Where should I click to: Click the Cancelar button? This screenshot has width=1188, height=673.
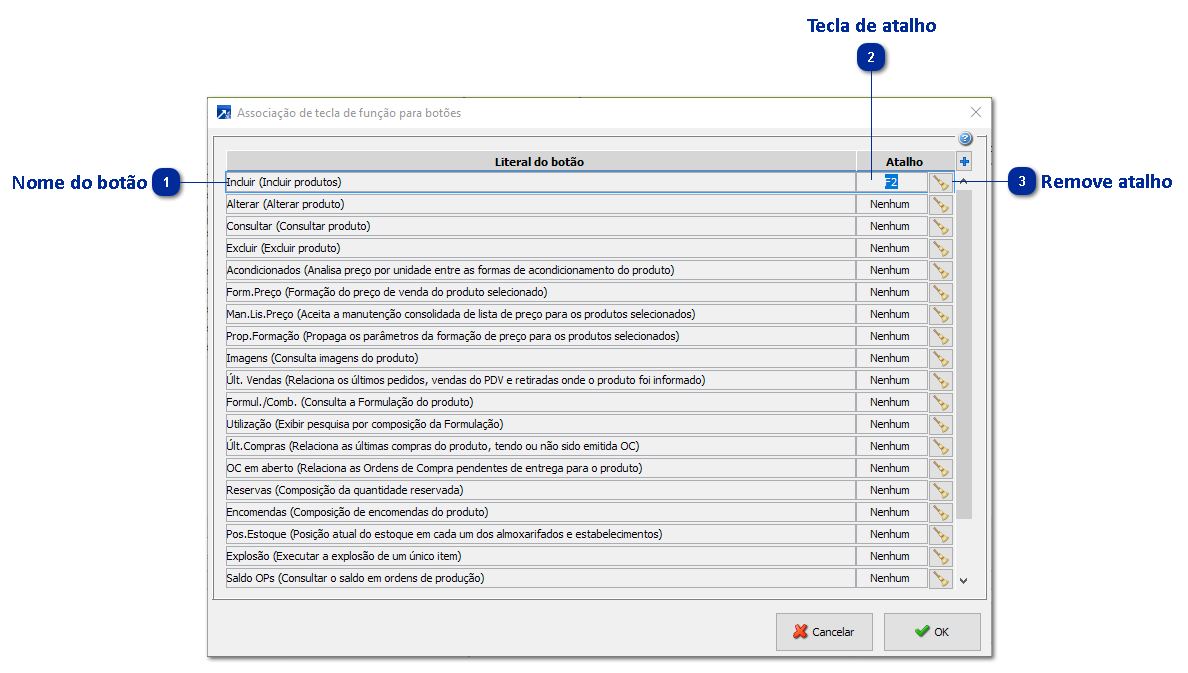(824, 632)
